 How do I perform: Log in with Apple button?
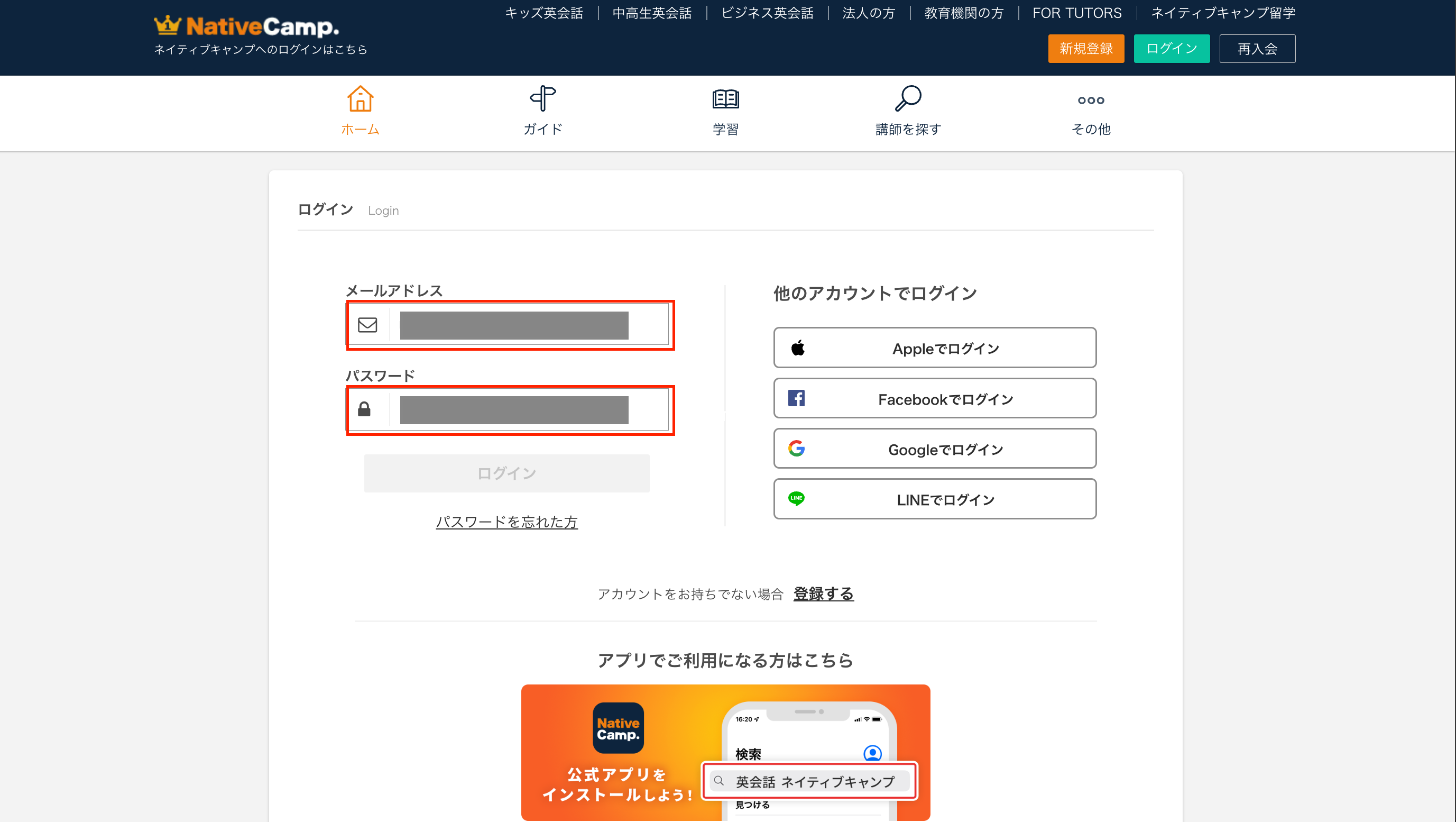[x=934, y=348]
